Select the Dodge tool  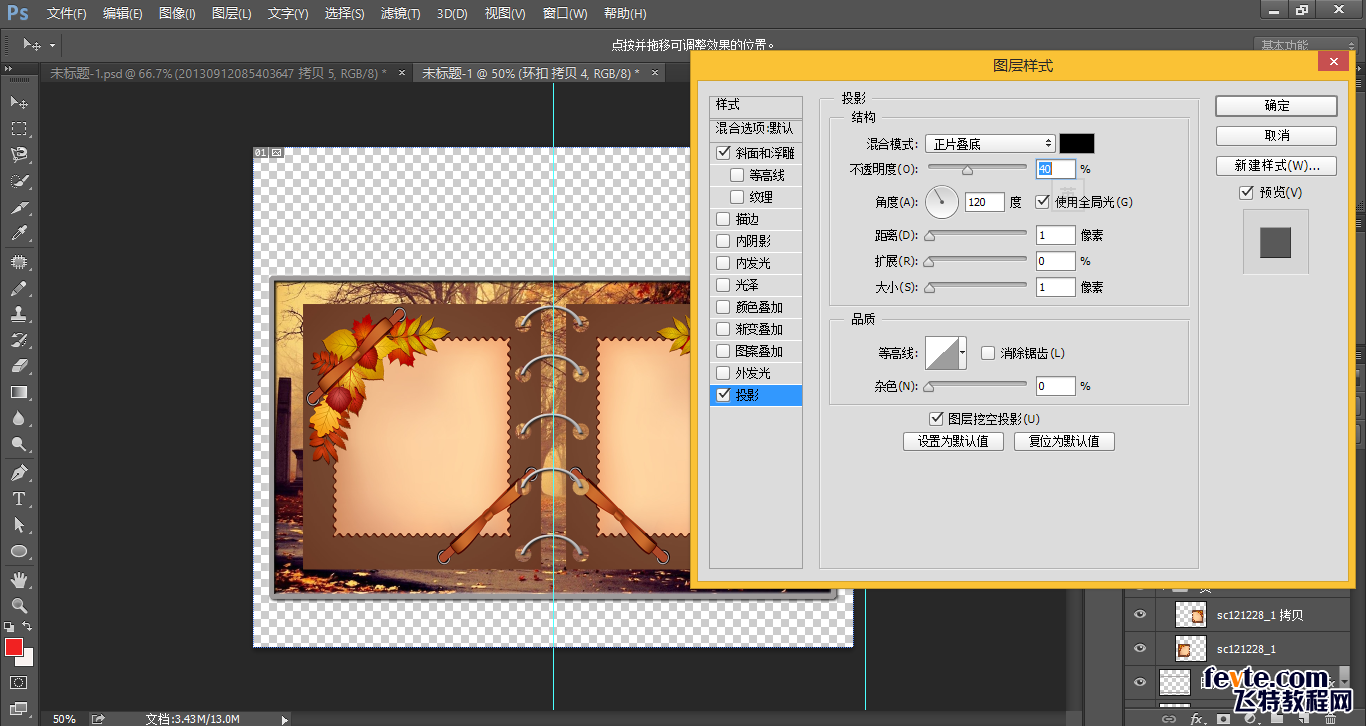click(x=19, y=445)
